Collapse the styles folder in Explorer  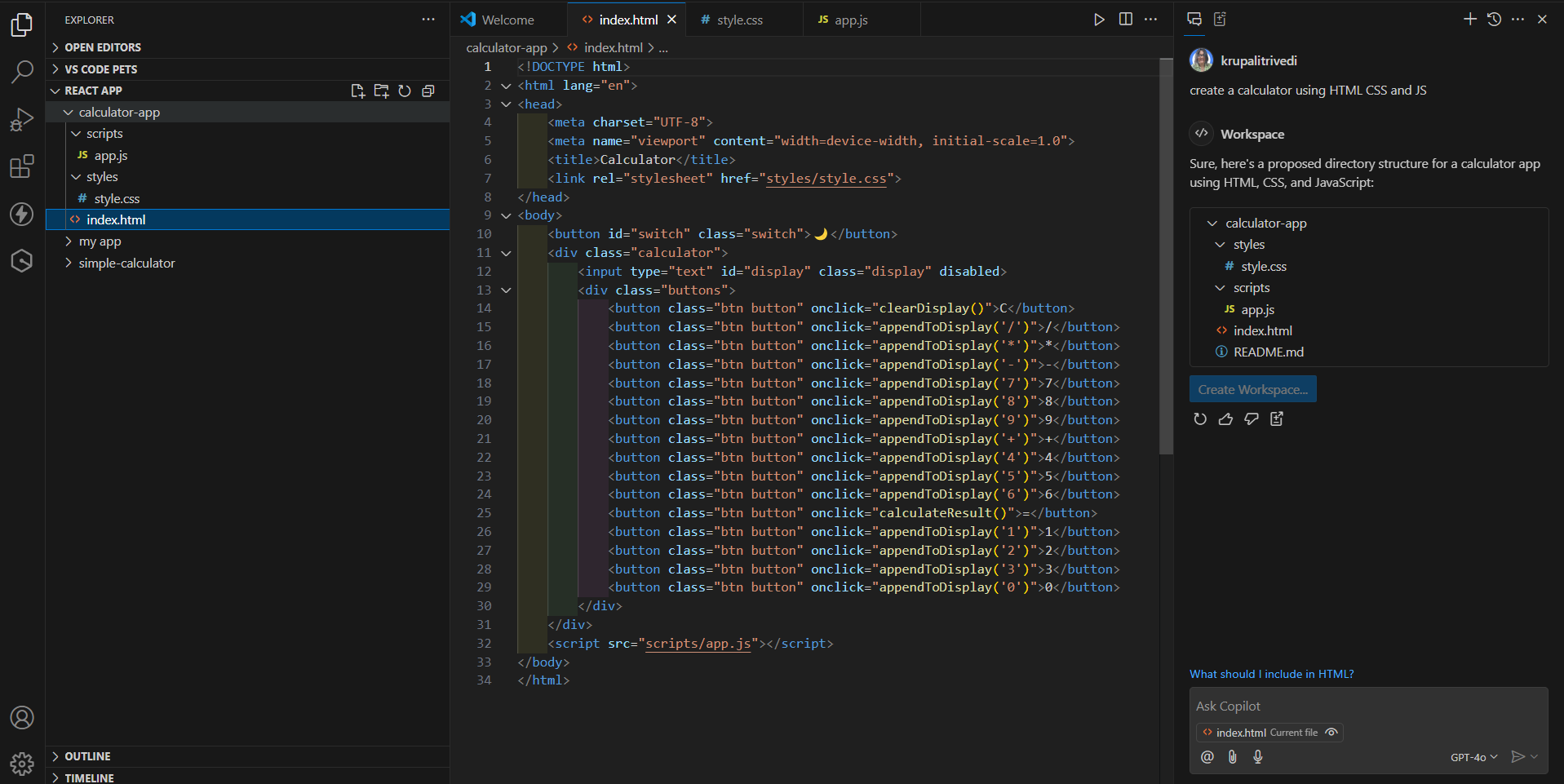[248, 177]
